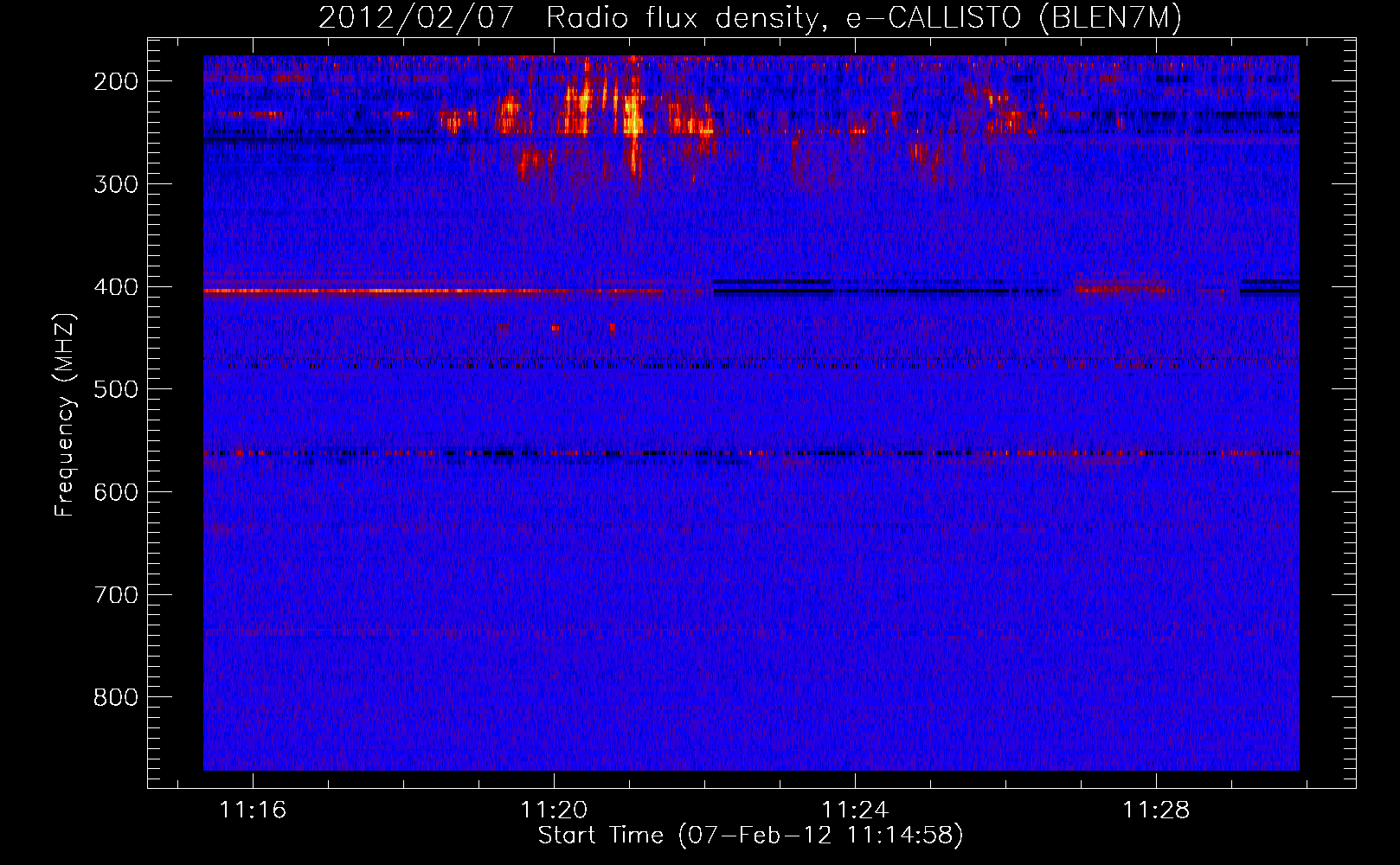Select the 200 frequency tick label
1400x865 pixels.
pyautogui.click(x=116, y=81)
